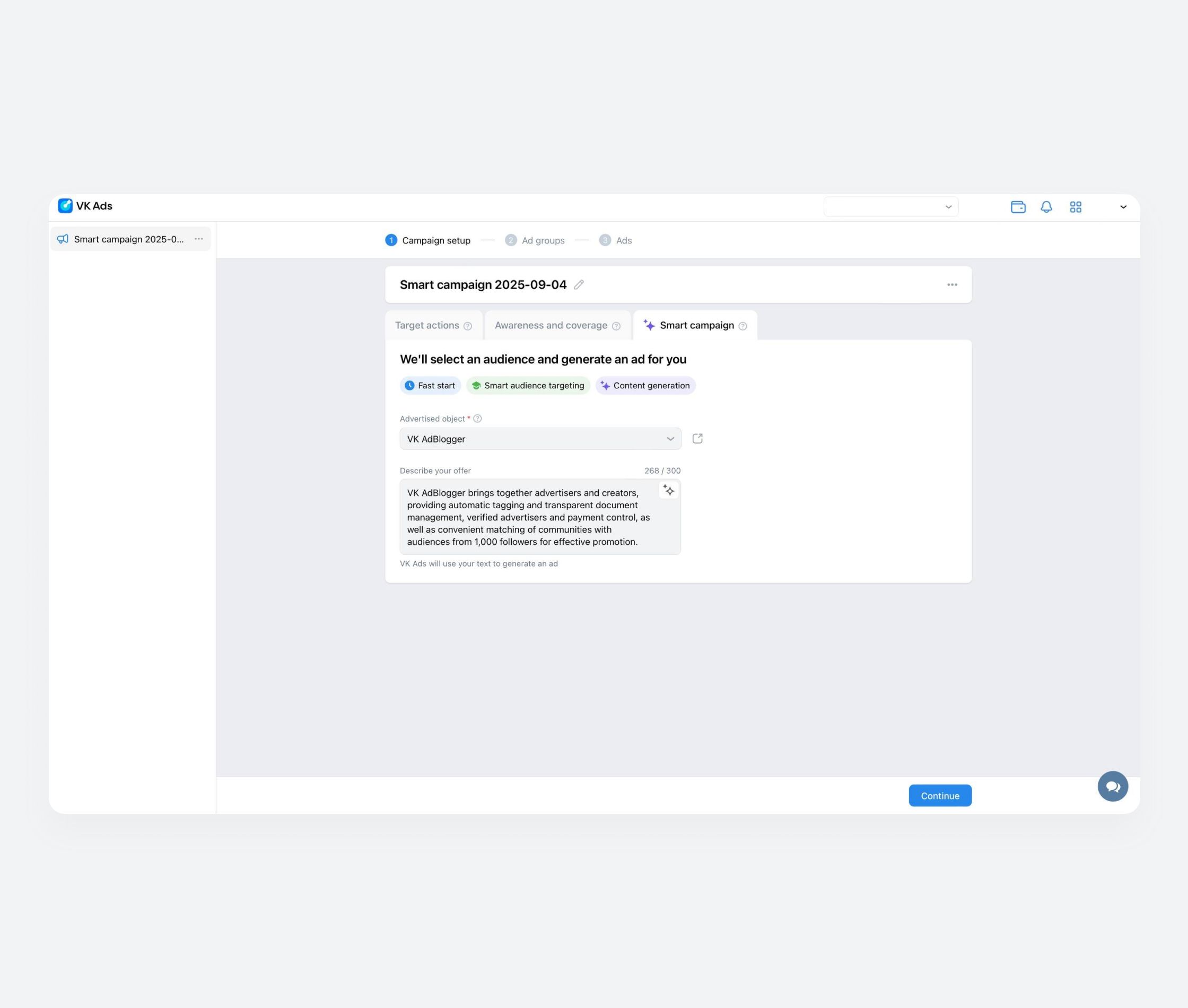Open notifications via the bell icon

(1047, 207)
